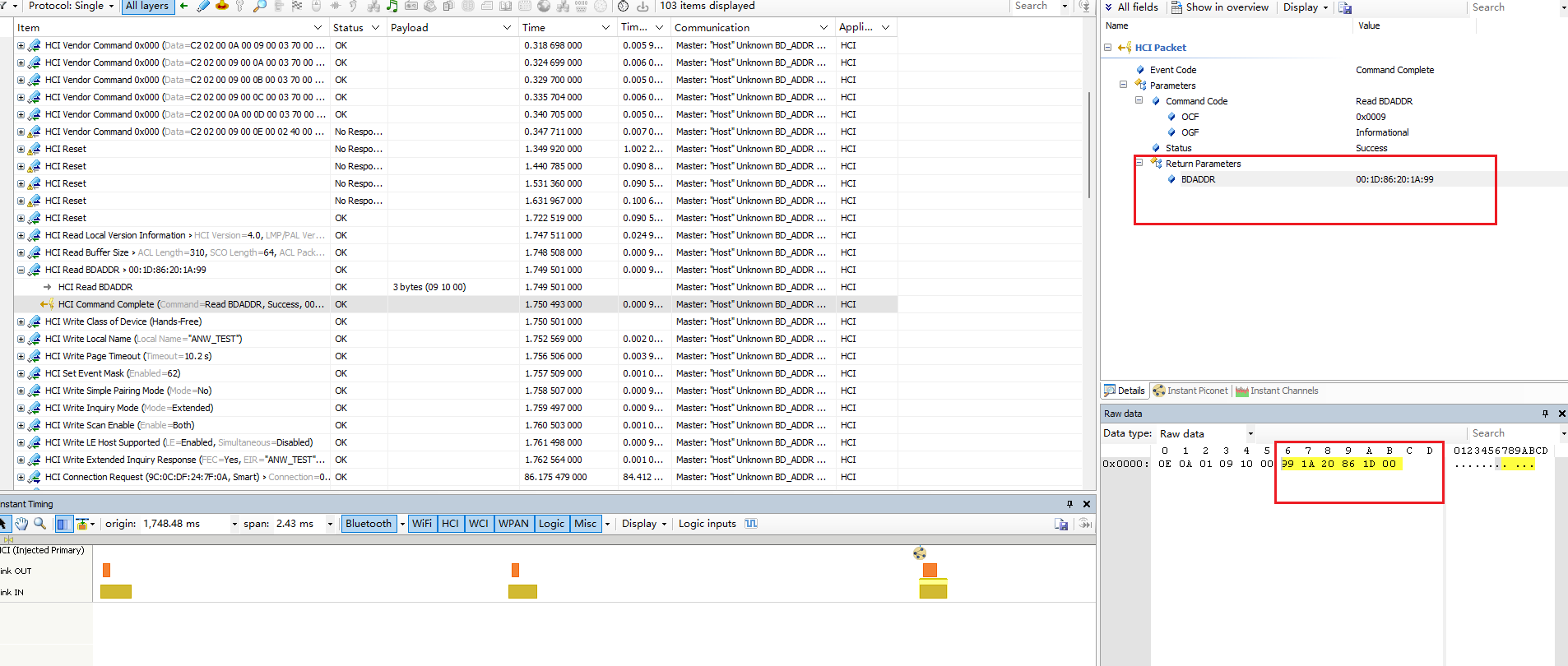
Task: Select the HCI Write Class of Device row
Action: [x=456, y=321]
